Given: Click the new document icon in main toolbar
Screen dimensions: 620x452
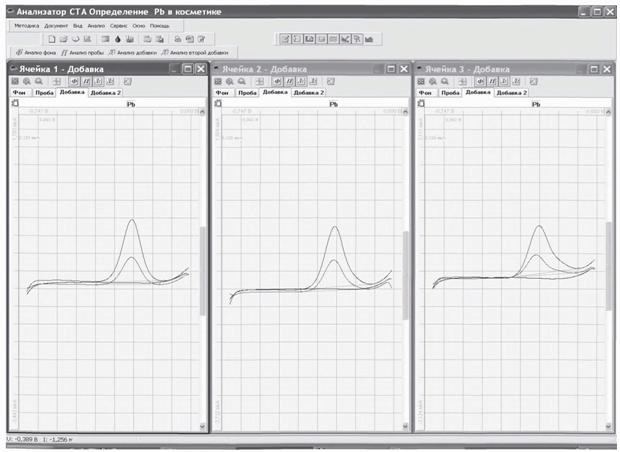Looking at the screenshot, I should pyautogui.click(x=51, y=38).
